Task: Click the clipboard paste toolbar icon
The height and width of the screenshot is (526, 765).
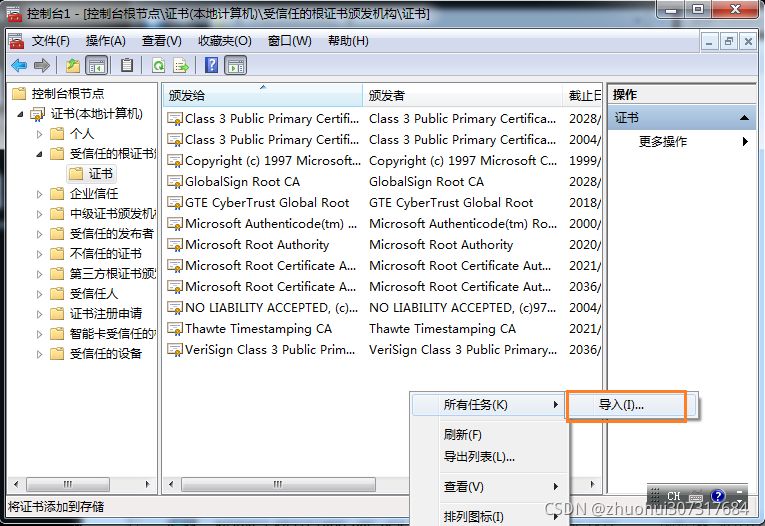Action: pos(127,65)
